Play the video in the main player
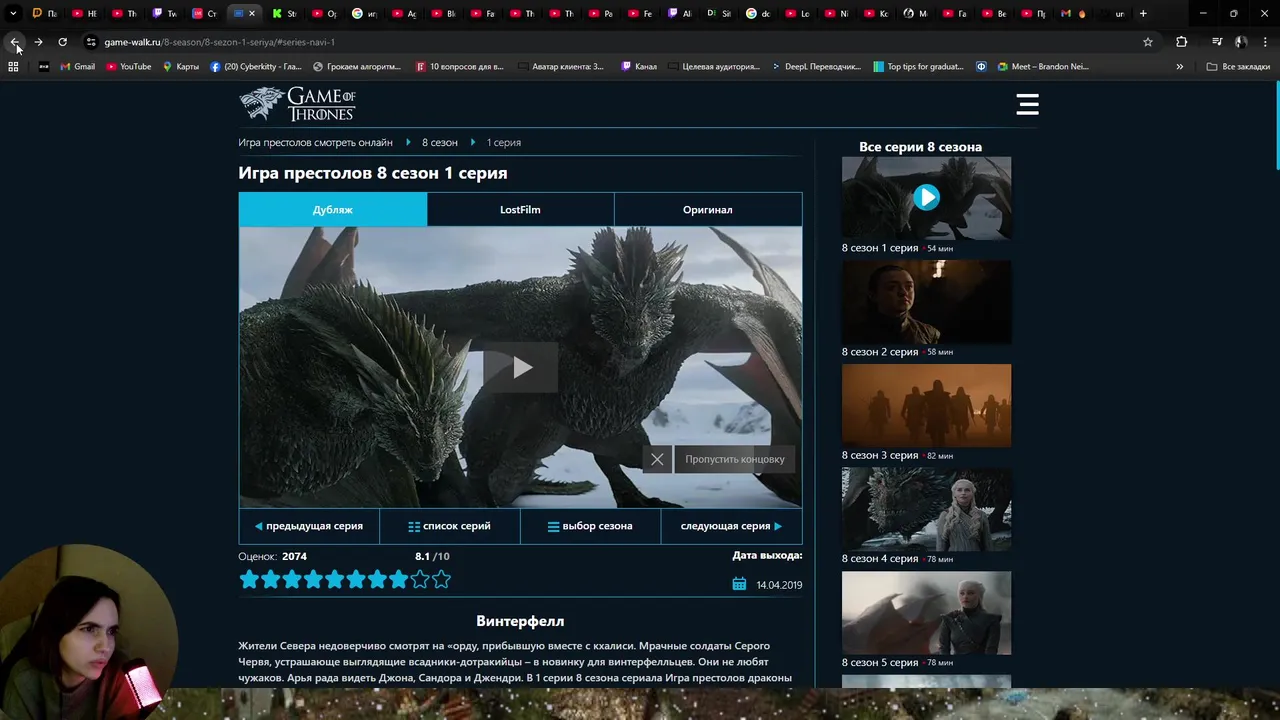The width and height of the screenshot is (1280, 720). pyautogui.click(x=521, y=368)
